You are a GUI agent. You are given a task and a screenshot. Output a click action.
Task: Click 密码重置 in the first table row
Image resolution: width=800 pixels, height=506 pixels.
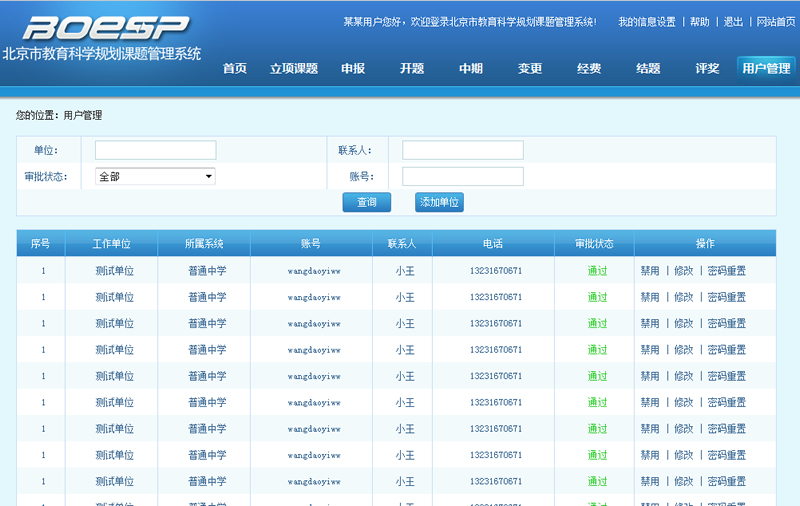coord(726,271)
